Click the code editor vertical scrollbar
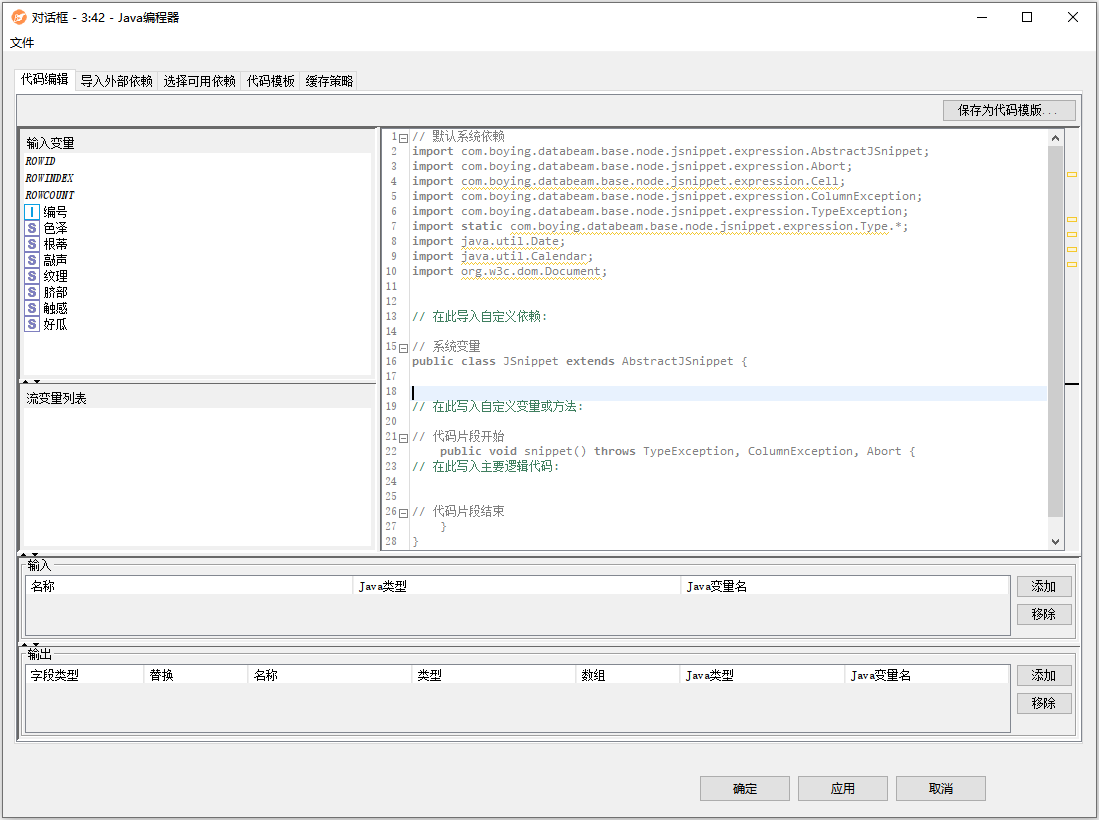 pos(1055,330)
